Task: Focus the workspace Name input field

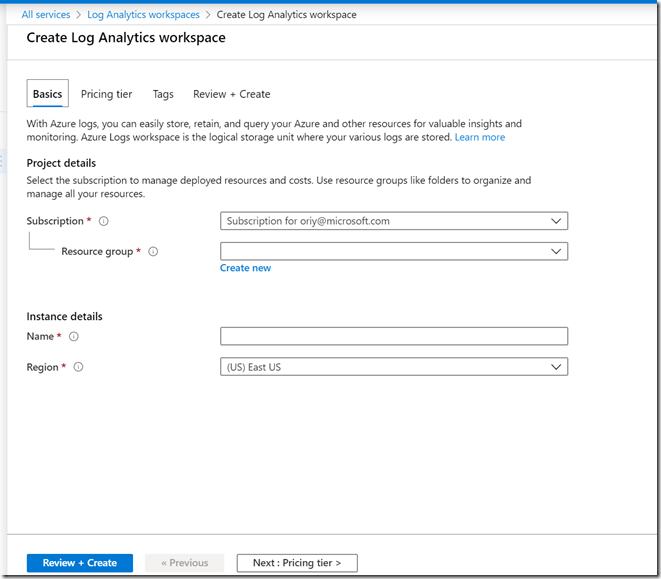Action: pos(394,336)
